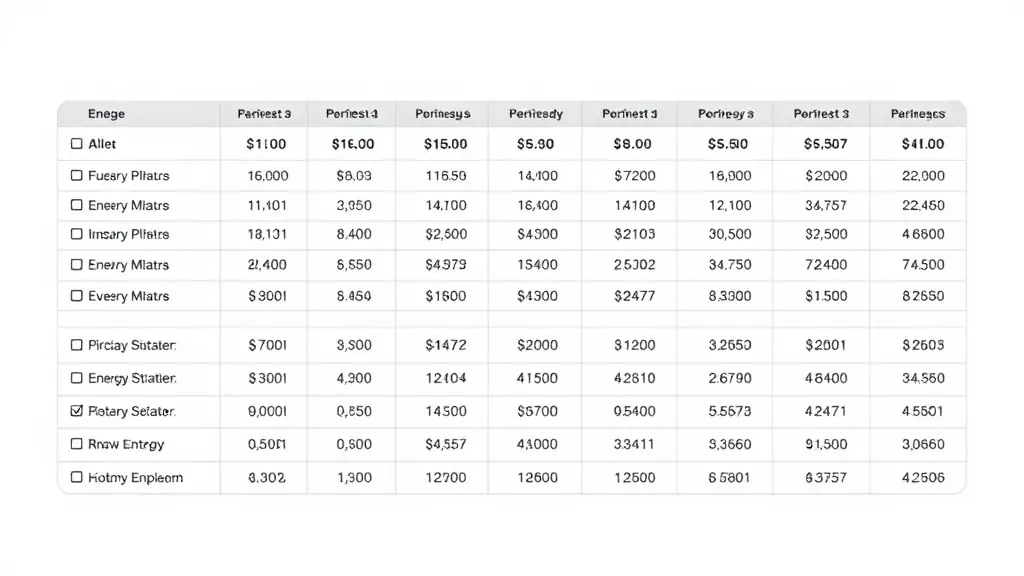
Task: Check the Allet row checkbox
Action: click(76, 144)
